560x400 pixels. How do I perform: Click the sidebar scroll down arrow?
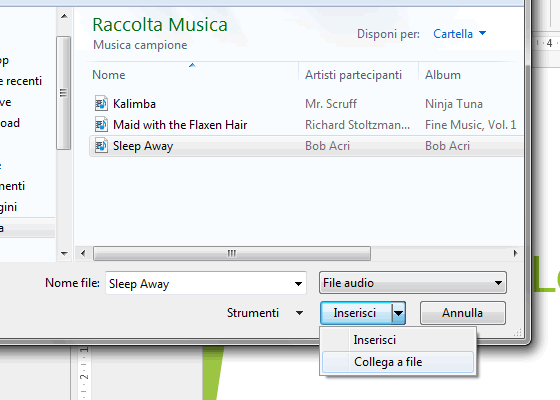64,254
